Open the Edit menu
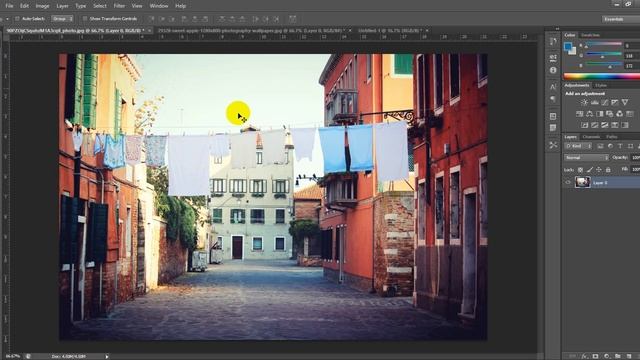Viewport: 640px width, 360px height. [24, 6]
